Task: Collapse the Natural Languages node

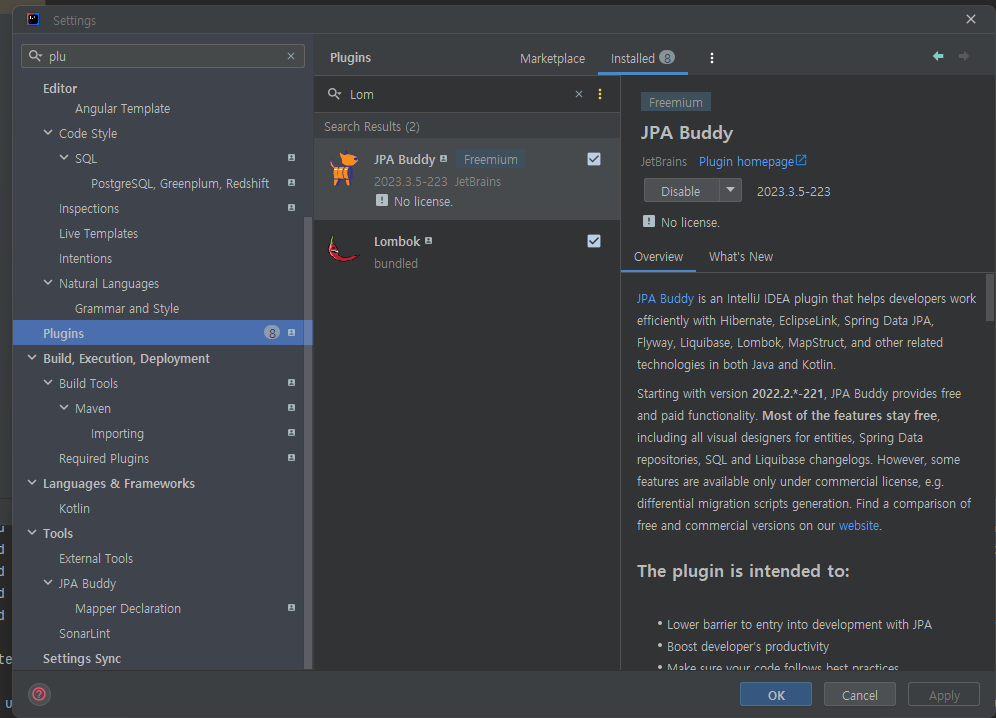Action: point(48,283)
